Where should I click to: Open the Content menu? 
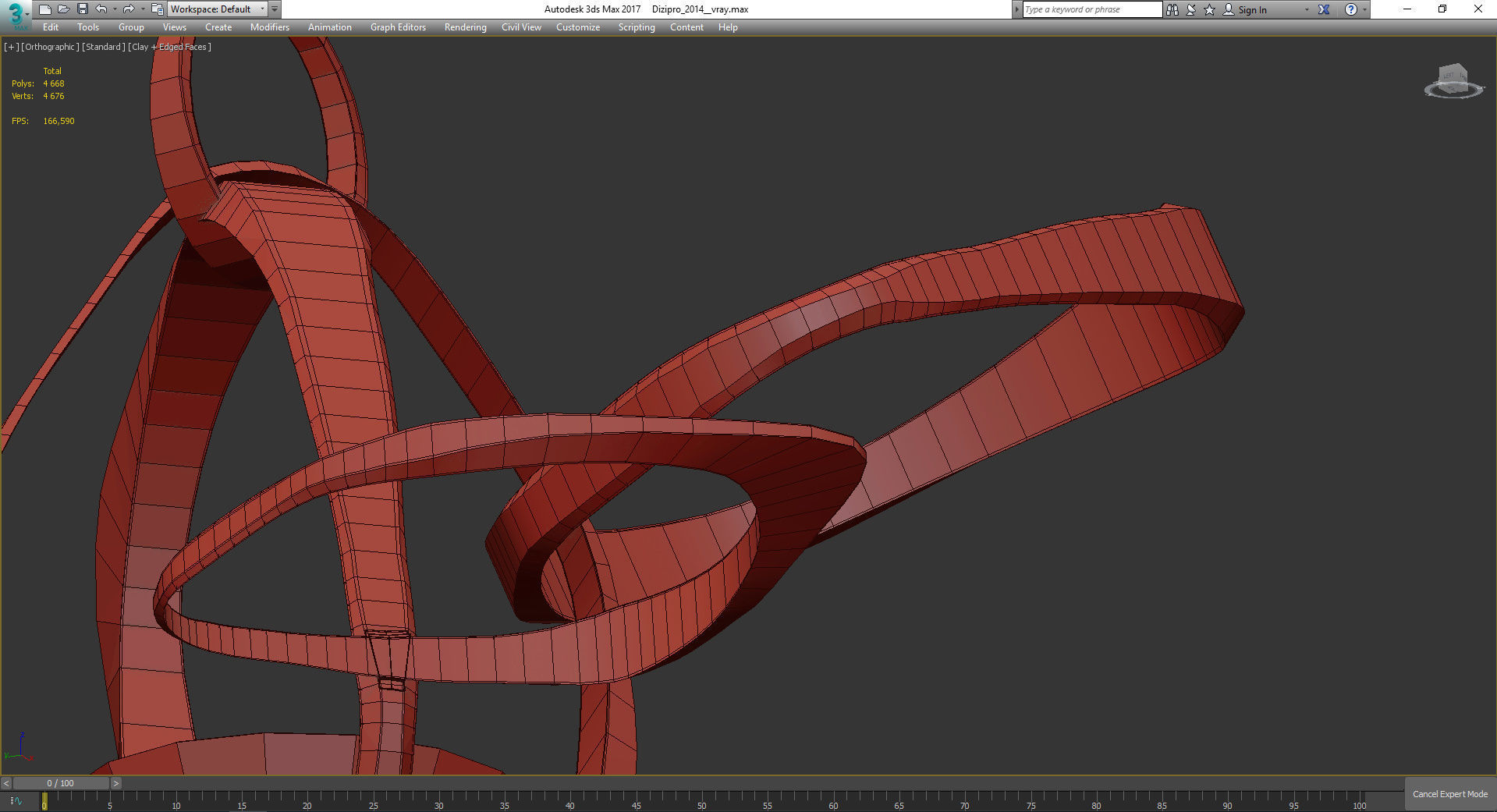[x=686, y=27]
